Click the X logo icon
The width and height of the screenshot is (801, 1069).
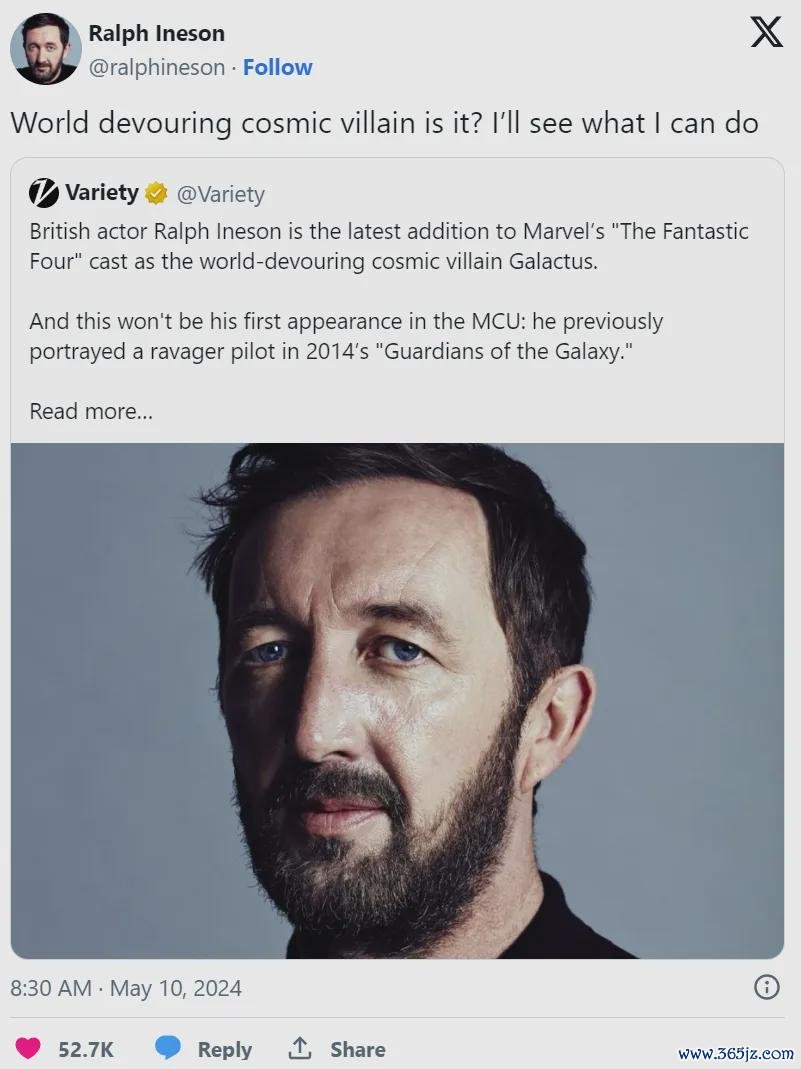[x=766, y=32]
